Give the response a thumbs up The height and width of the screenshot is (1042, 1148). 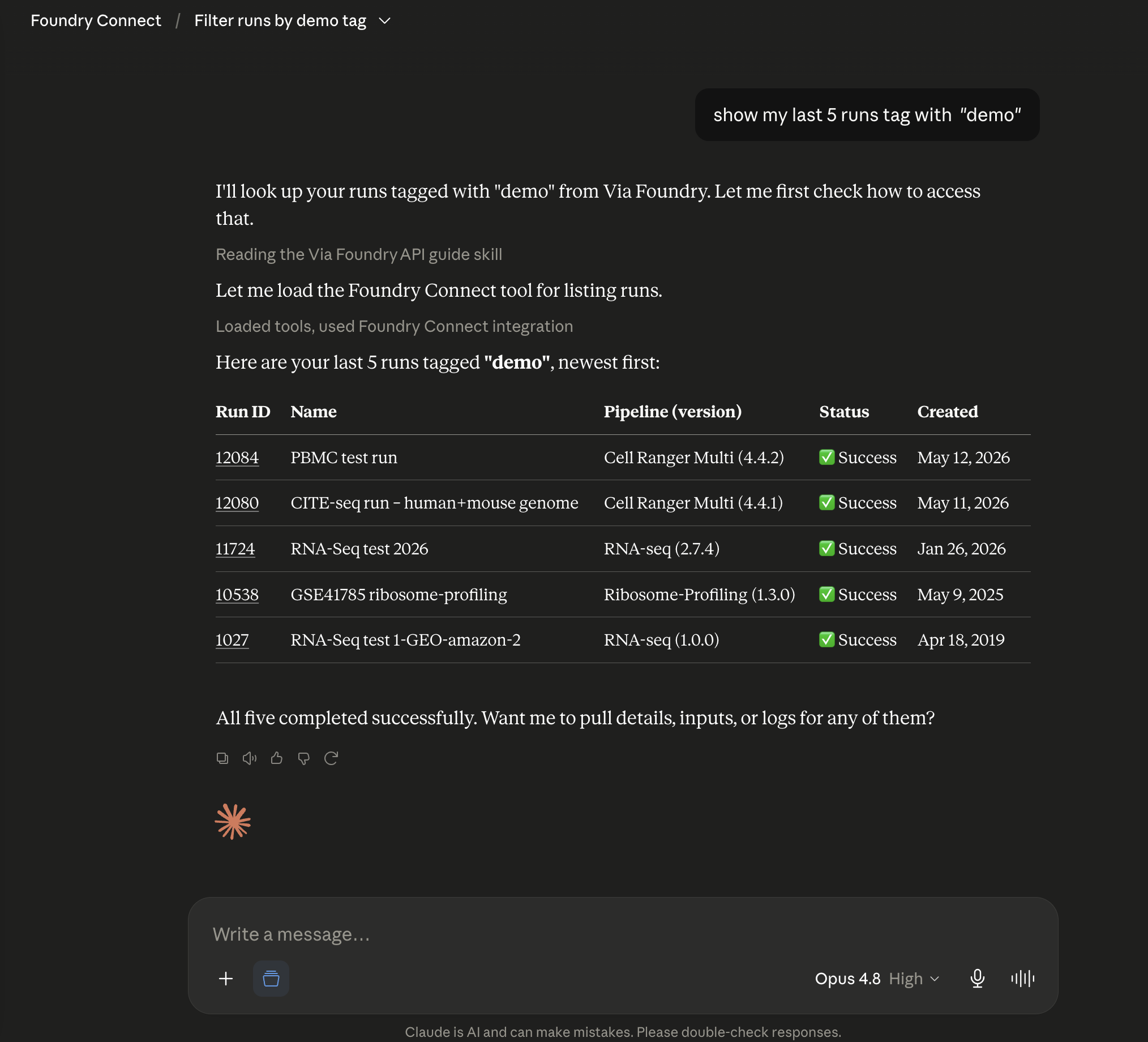point(277,758)
